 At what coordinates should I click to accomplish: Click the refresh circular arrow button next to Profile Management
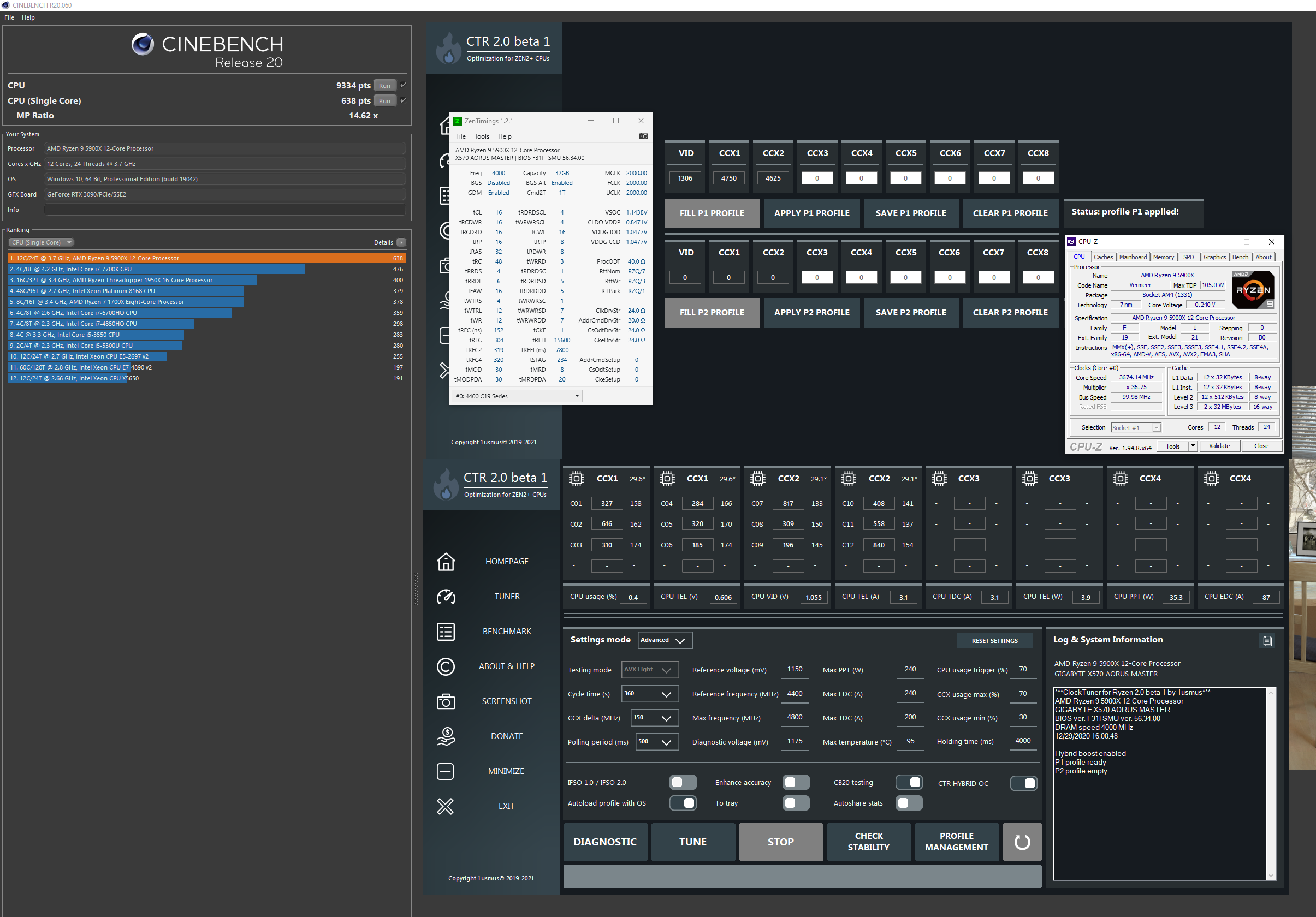(x=1022, y=842)
